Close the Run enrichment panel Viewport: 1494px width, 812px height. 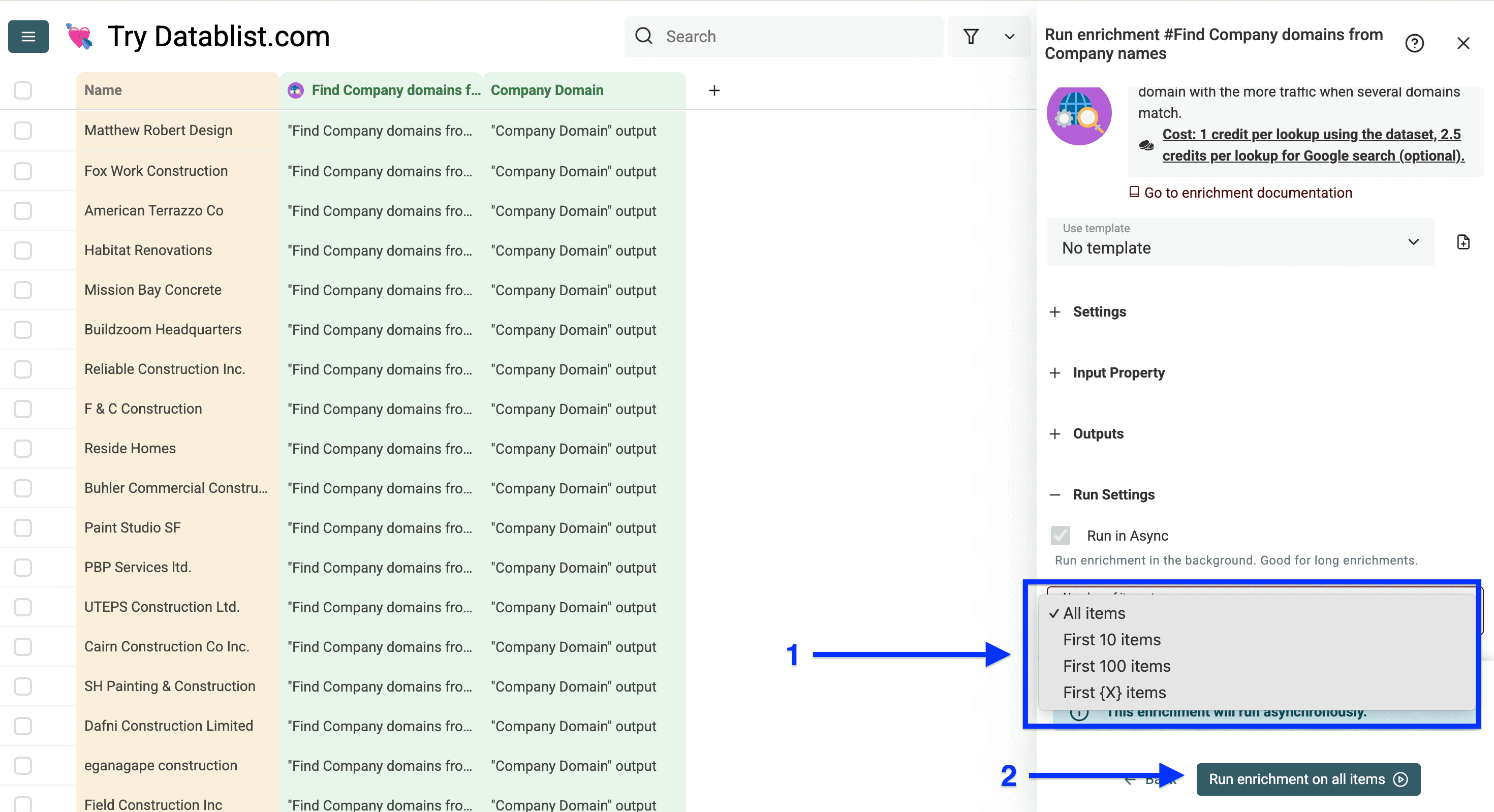1464,44
